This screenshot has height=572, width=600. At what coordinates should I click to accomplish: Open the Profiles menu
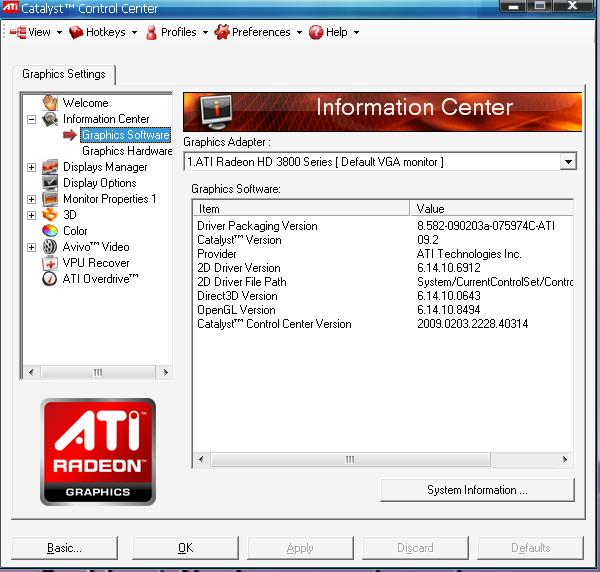click(177, 32)
